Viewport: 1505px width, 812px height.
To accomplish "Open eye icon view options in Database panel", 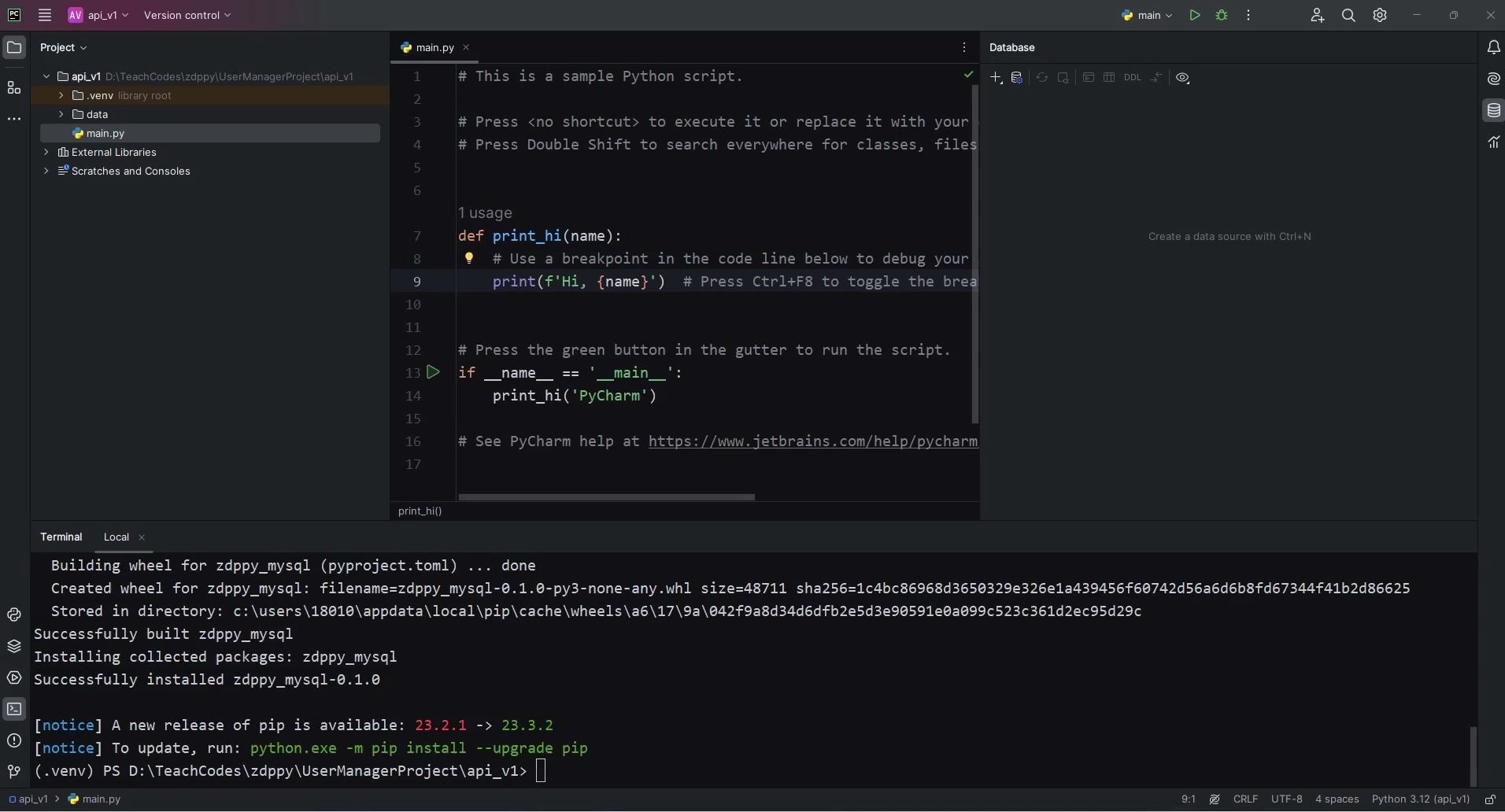I will point(1183,79).
